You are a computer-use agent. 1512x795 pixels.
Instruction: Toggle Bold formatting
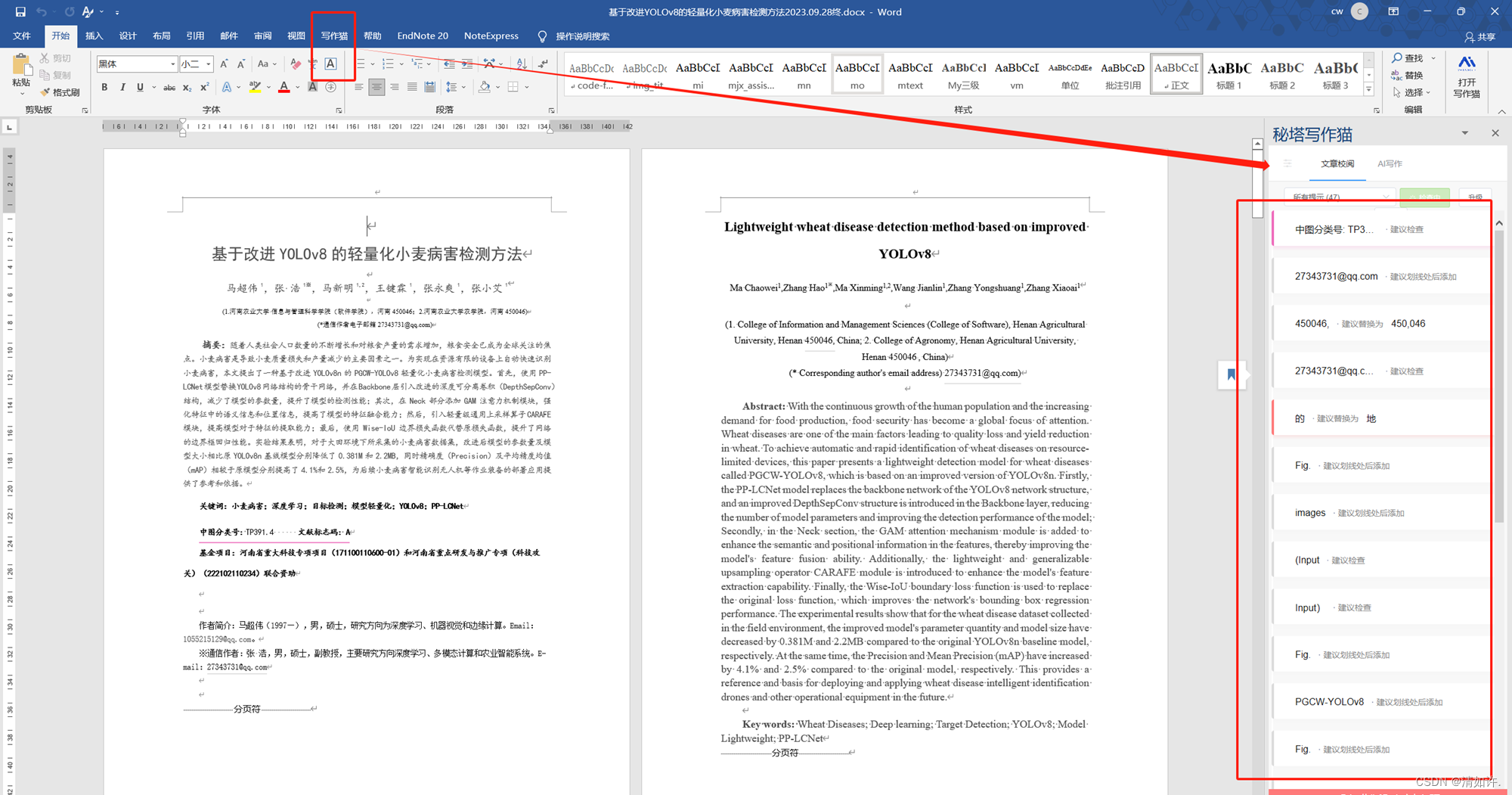pos(104,87)
